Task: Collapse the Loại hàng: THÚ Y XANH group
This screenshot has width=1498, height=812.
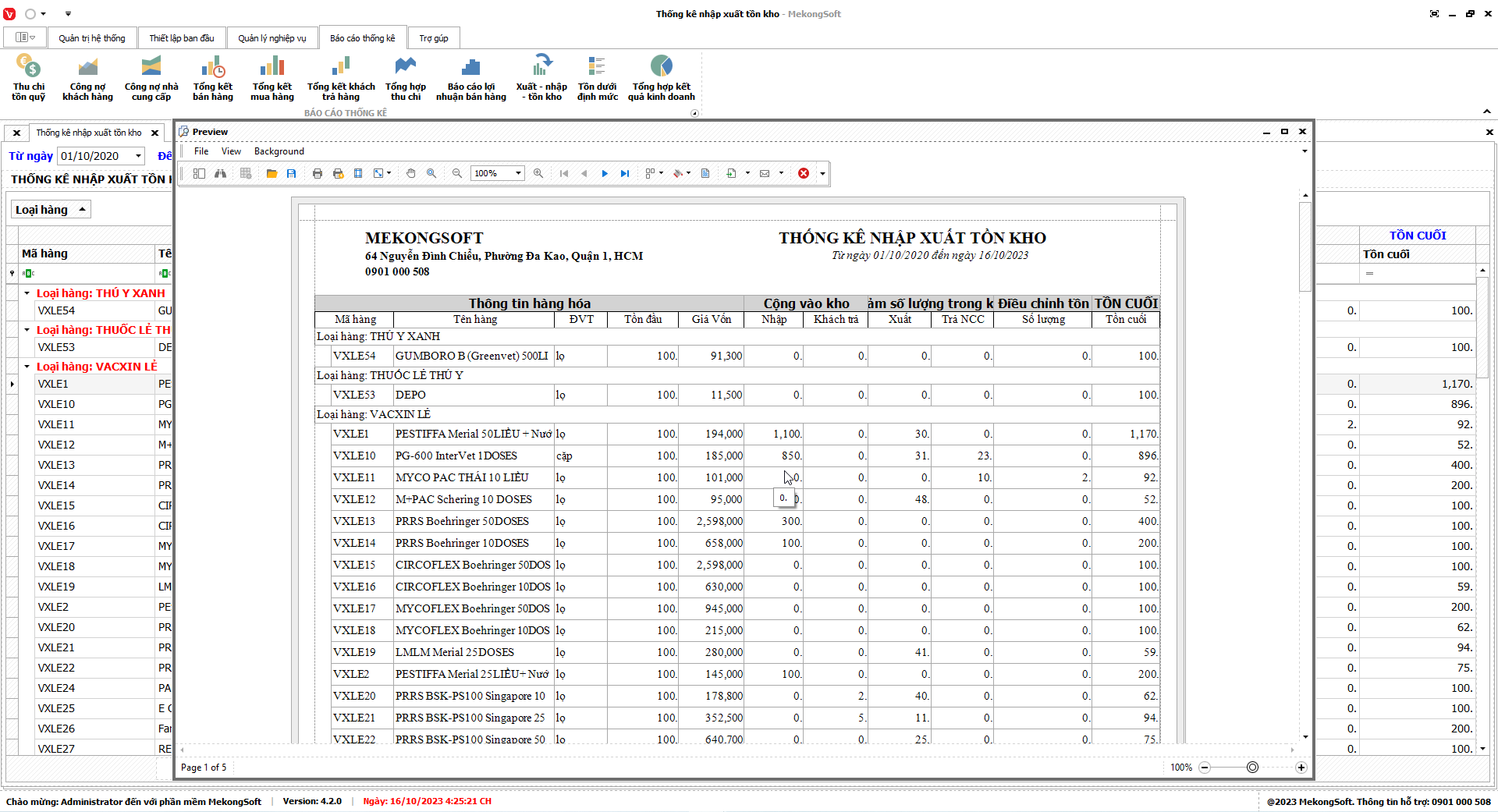Action: [x=27, y=293]
